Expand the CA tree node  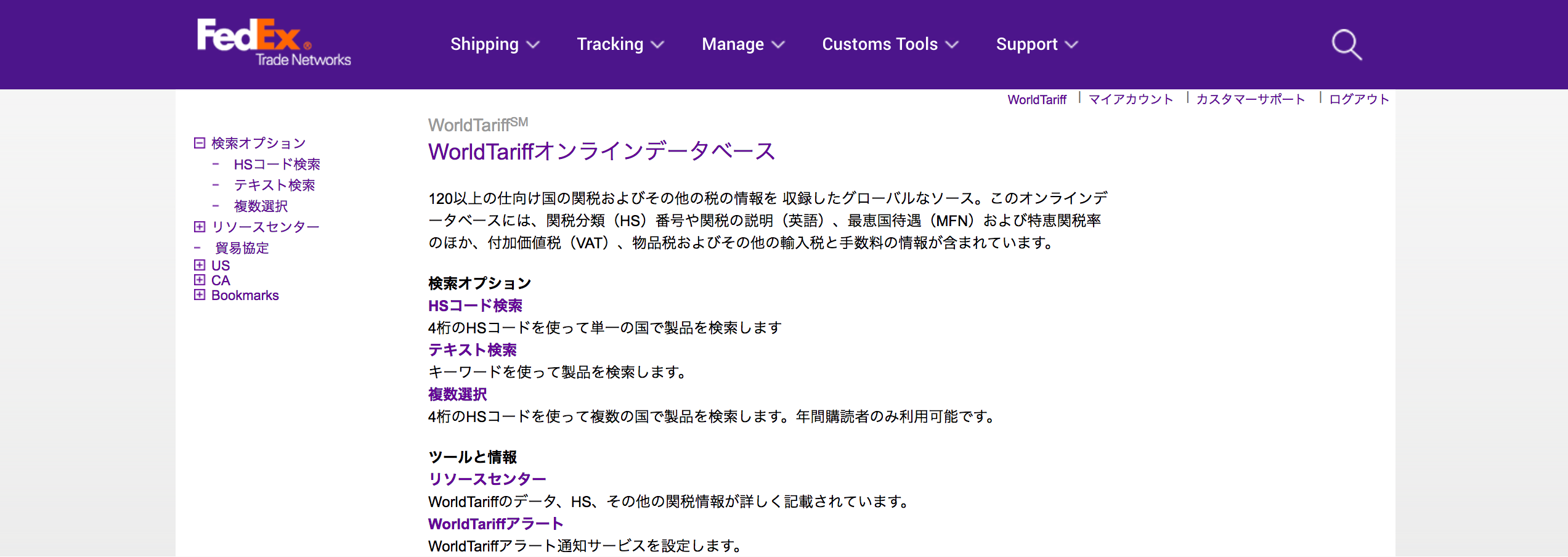200,280
